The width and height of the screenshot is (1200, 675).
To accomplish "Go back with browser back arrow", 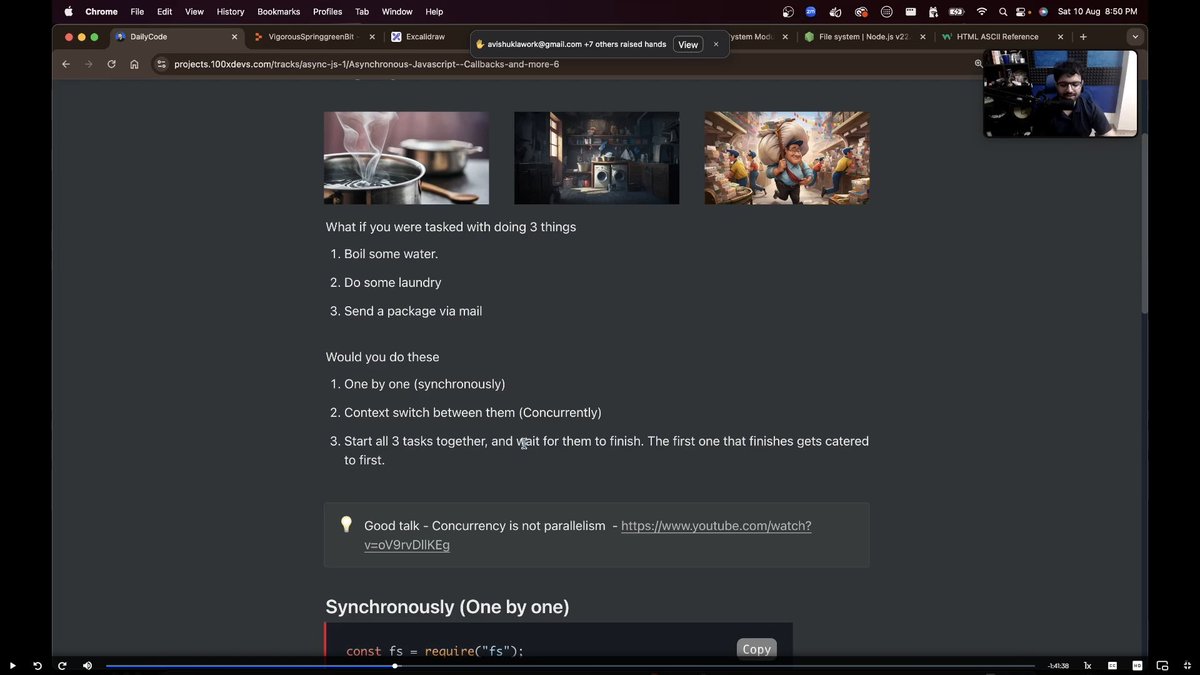I will 66,64.
